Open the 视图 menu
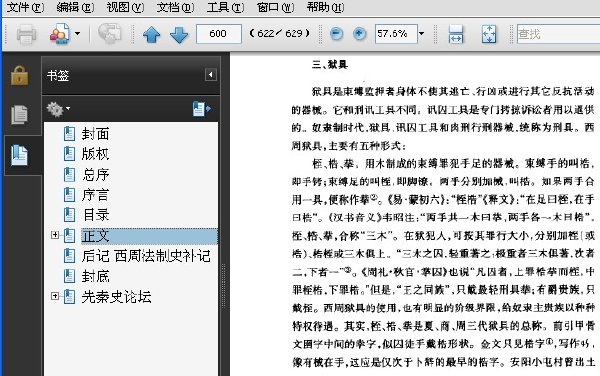The width and height of the screenshot is (600, 376). (x=125, y=7)
